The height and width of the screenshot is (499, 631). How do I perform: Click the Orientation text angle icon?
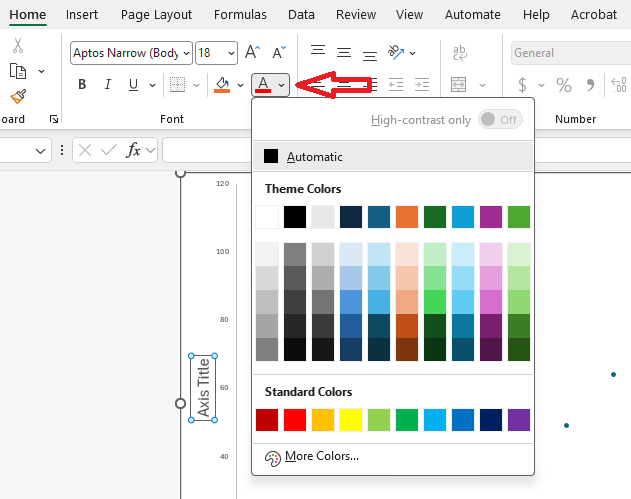coord(396,52)
